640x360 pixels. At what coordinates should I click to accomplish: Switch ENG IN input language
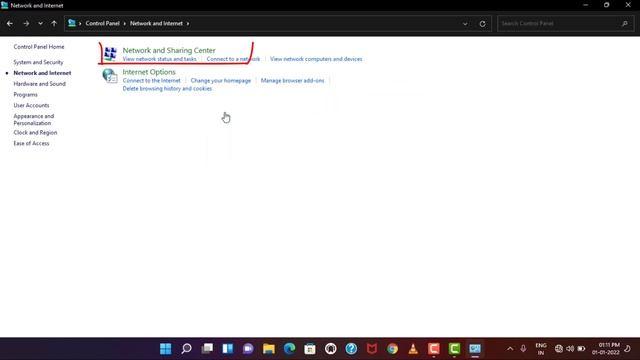click(541, 349)
